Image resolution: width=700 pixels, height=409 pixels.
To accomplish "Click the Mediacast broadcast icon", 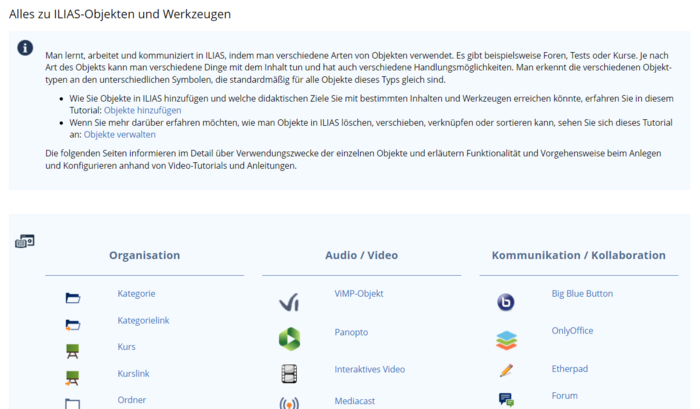I will (289, 403).
